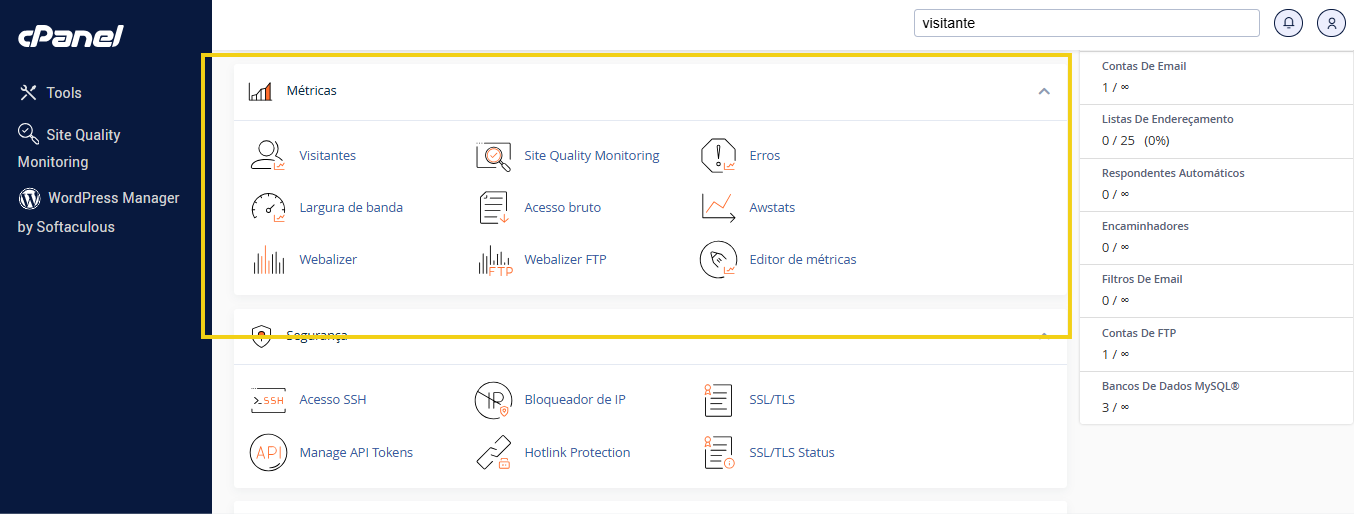Click the Erros warning icon
The image size is (1354, 514).
tap(718, 156)
